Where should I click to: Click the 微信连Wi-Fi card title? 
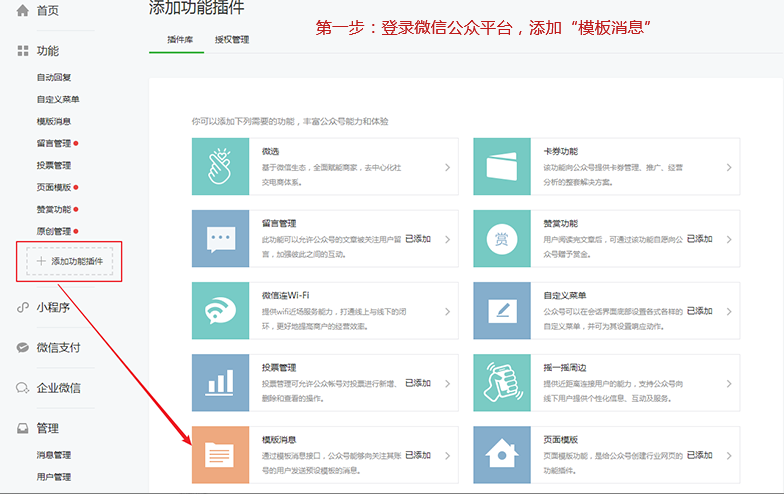[x=286, y=296]
